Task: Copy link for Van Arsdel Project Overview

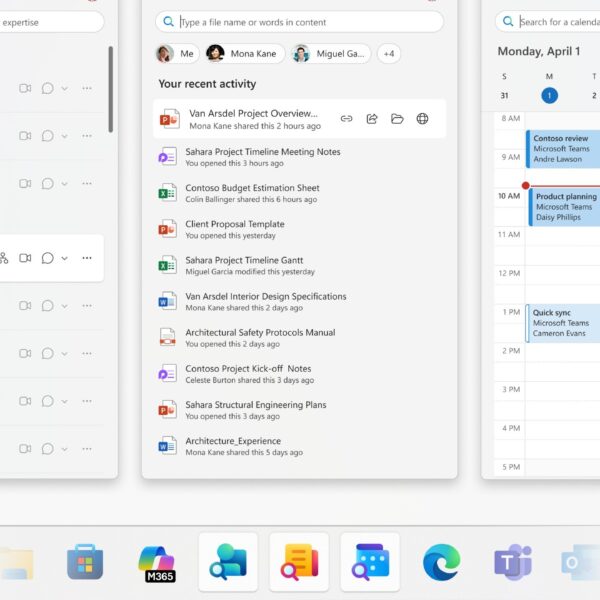Action: pyautogui.click(x=346, y=119)
